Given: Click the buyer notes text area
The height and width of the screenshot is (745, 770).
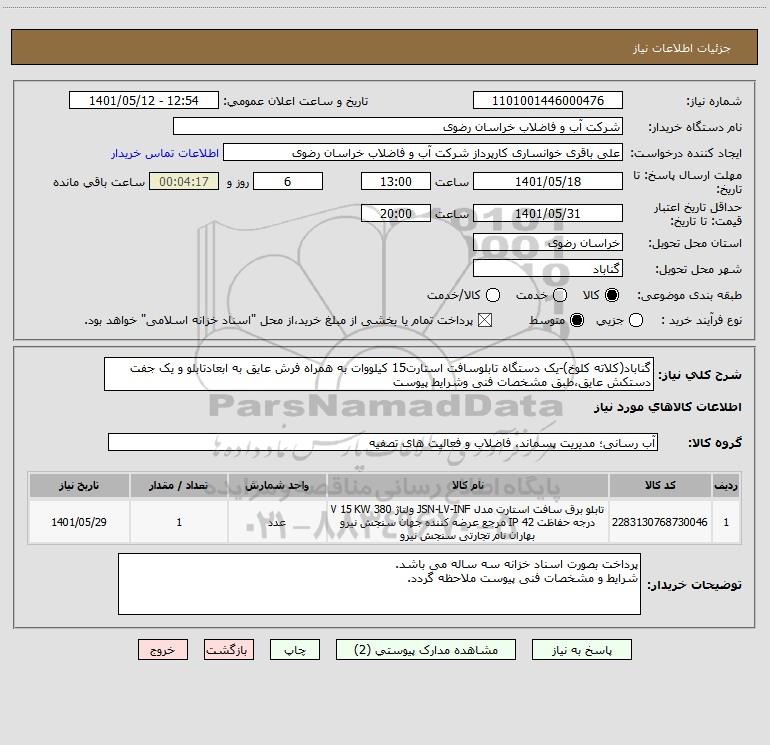Looking at the screenshot, I should (379, 584).
